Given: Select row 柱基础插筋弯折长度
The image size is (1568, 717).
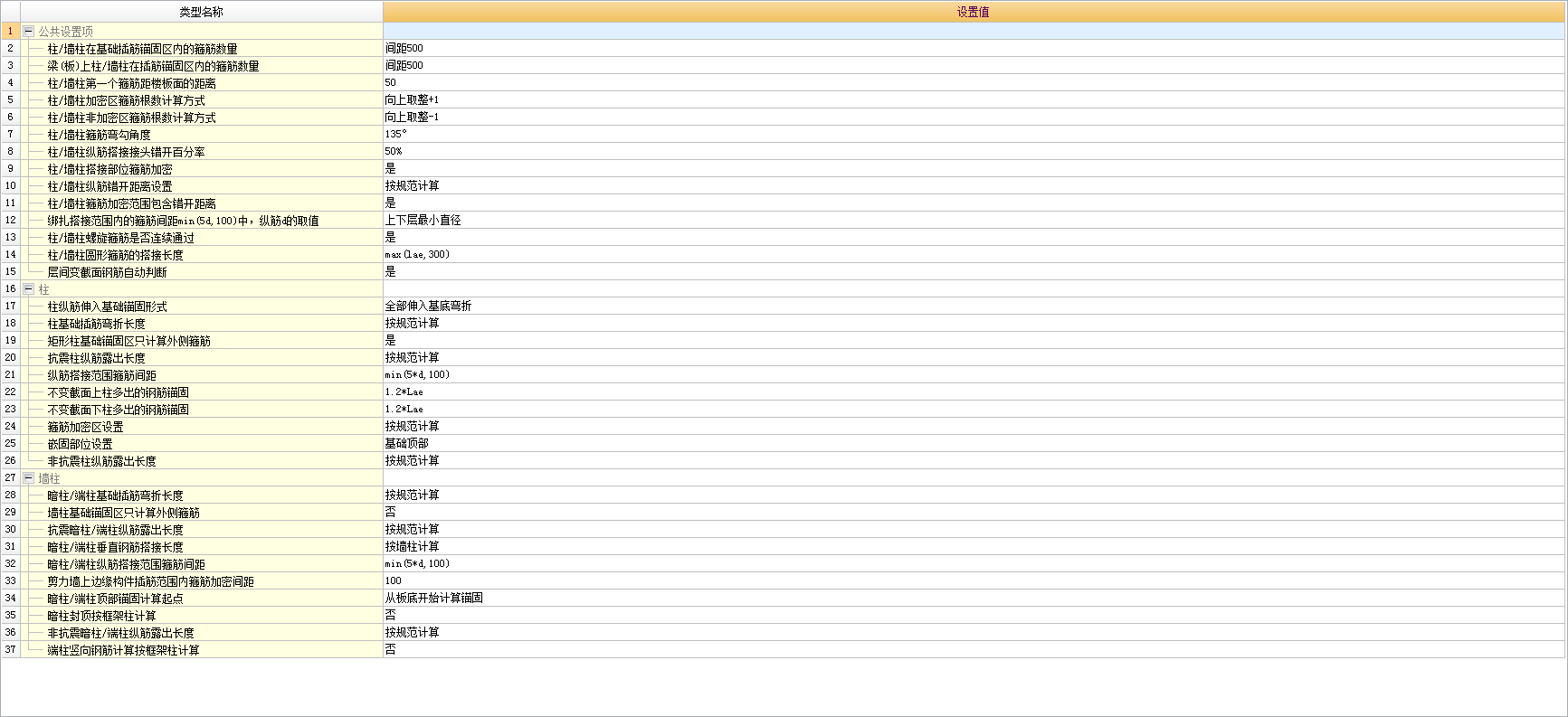Looking at the screenshot, I should pyautogui.click(x=96, y=324).
